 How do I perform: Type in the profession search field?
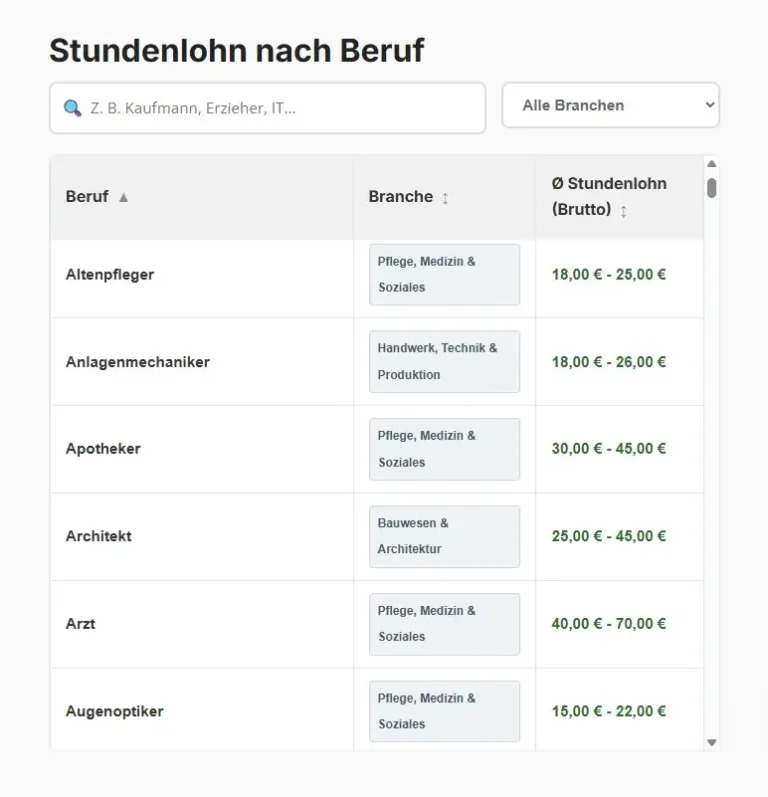click(280, 108)
